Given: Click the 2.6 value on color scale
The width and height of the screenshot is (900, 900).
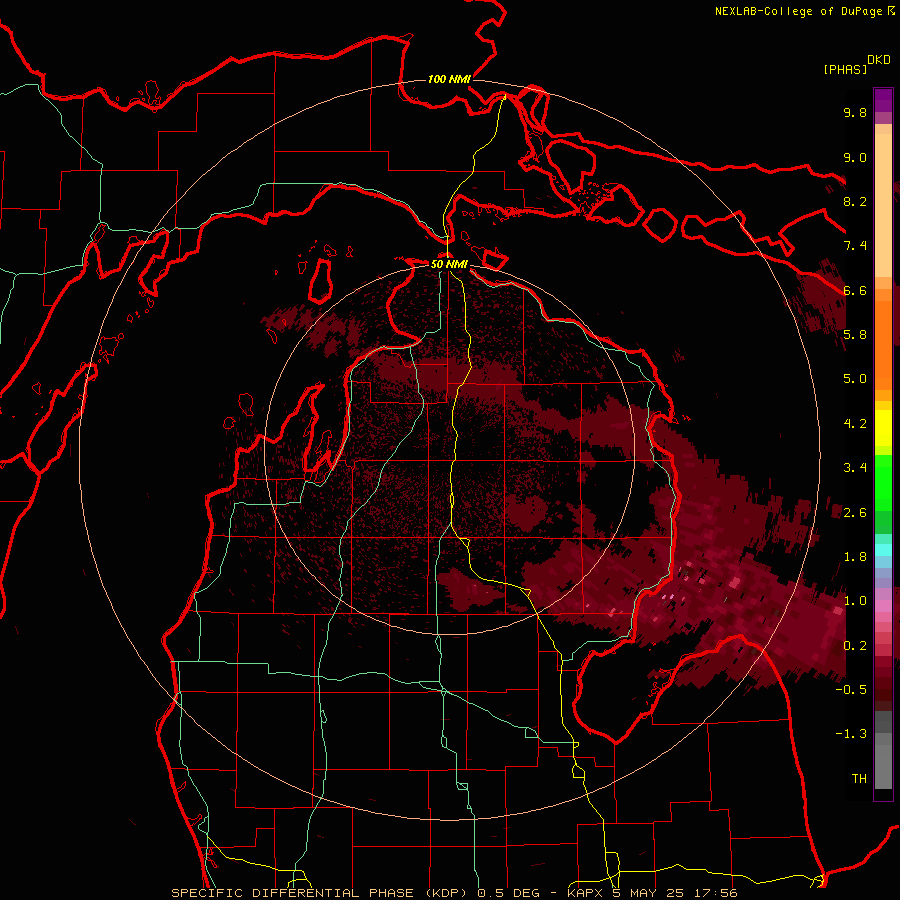Looking at the screenshot, I should coord(855,512).
